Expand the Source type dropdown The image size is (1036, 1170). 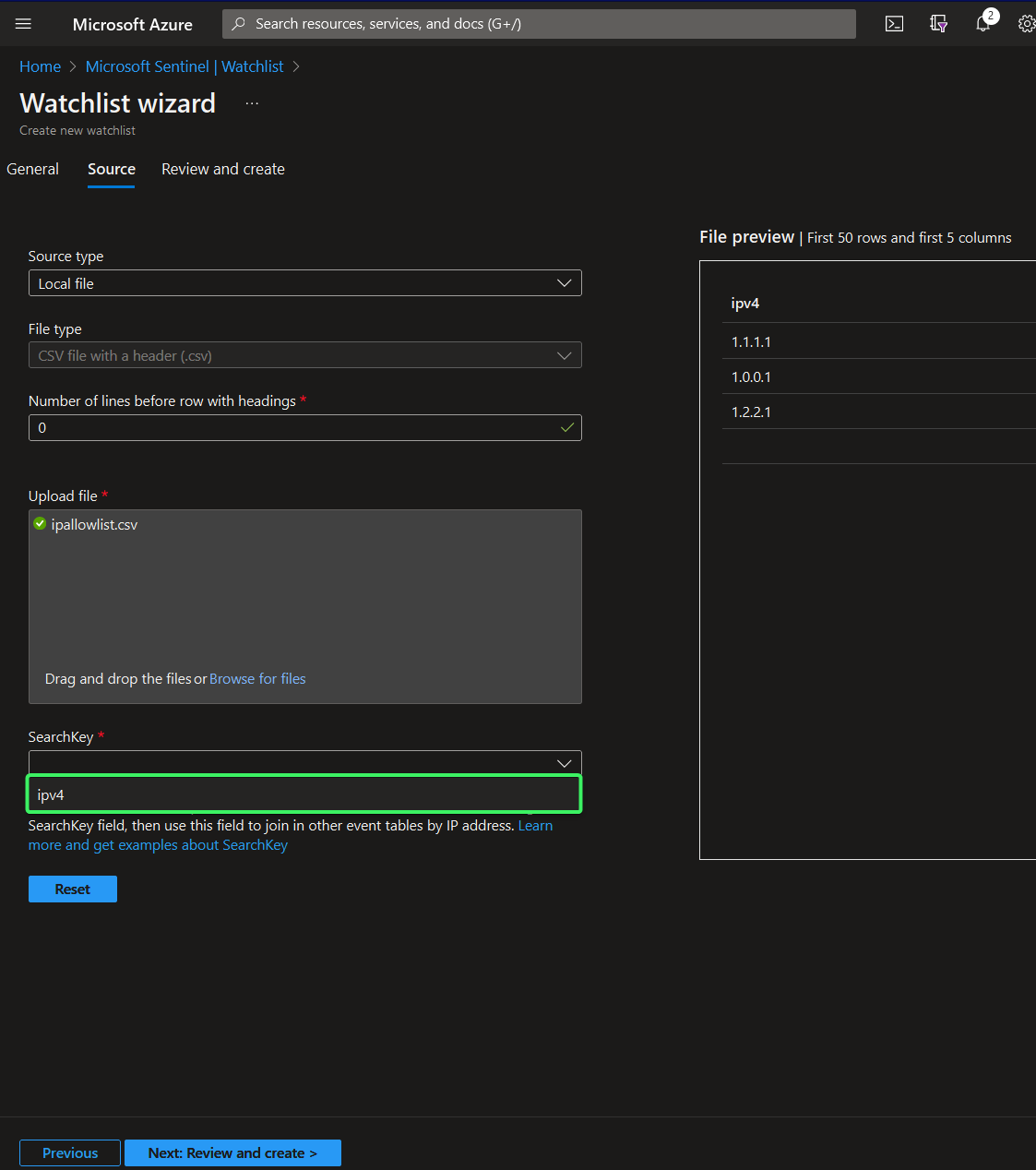coord(304,283)
